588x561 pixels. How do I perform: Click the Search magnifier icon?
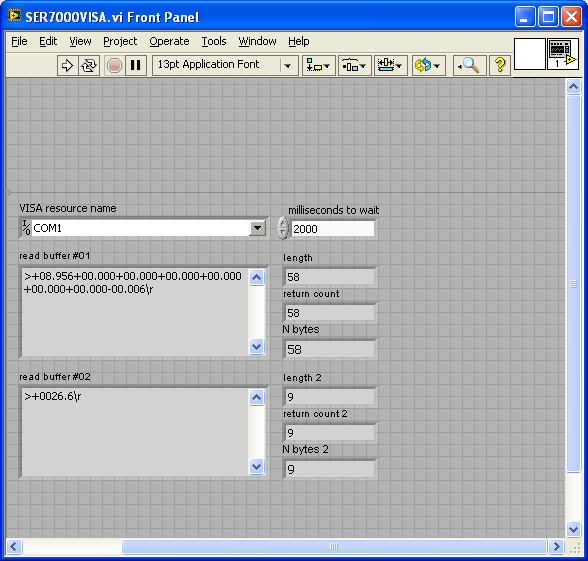point(470,66)
